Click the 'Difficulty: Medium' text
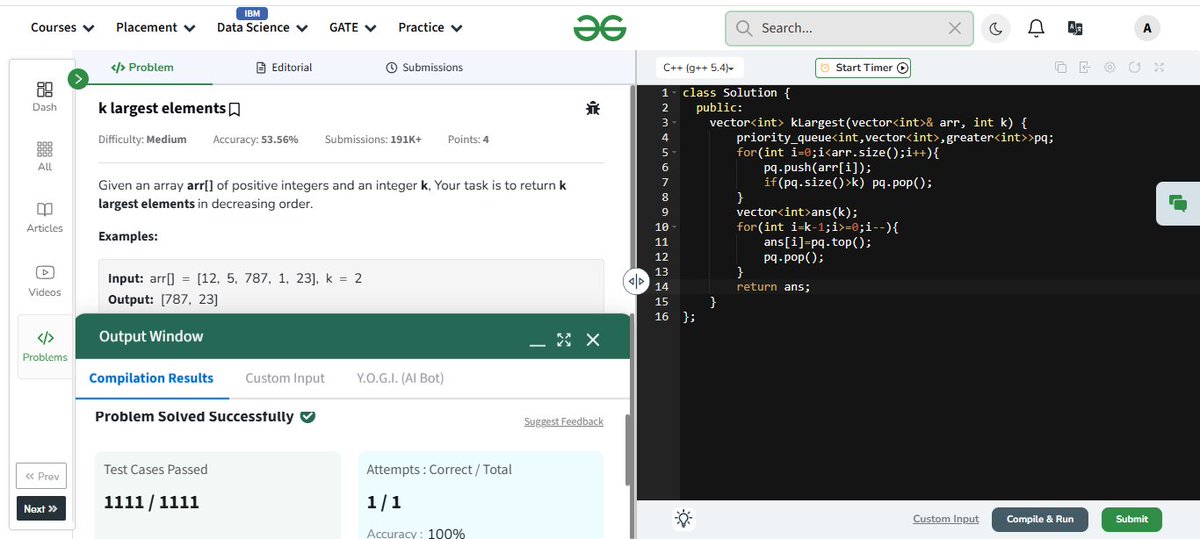 (142, 140)
